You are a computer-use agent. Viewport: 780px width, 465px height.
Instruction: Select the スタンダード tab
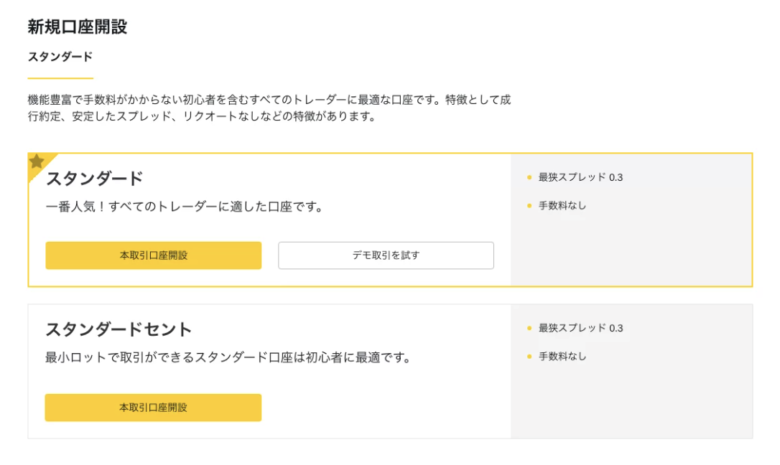[x=60, y=57]
